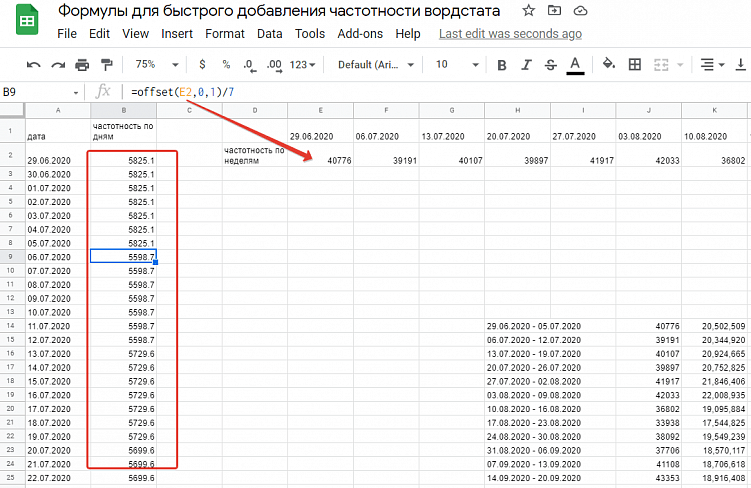Image resolution: width=751 pixels, height=488 pixels.
Task: Open the fill color picker
Action: (x=609, y=64)
